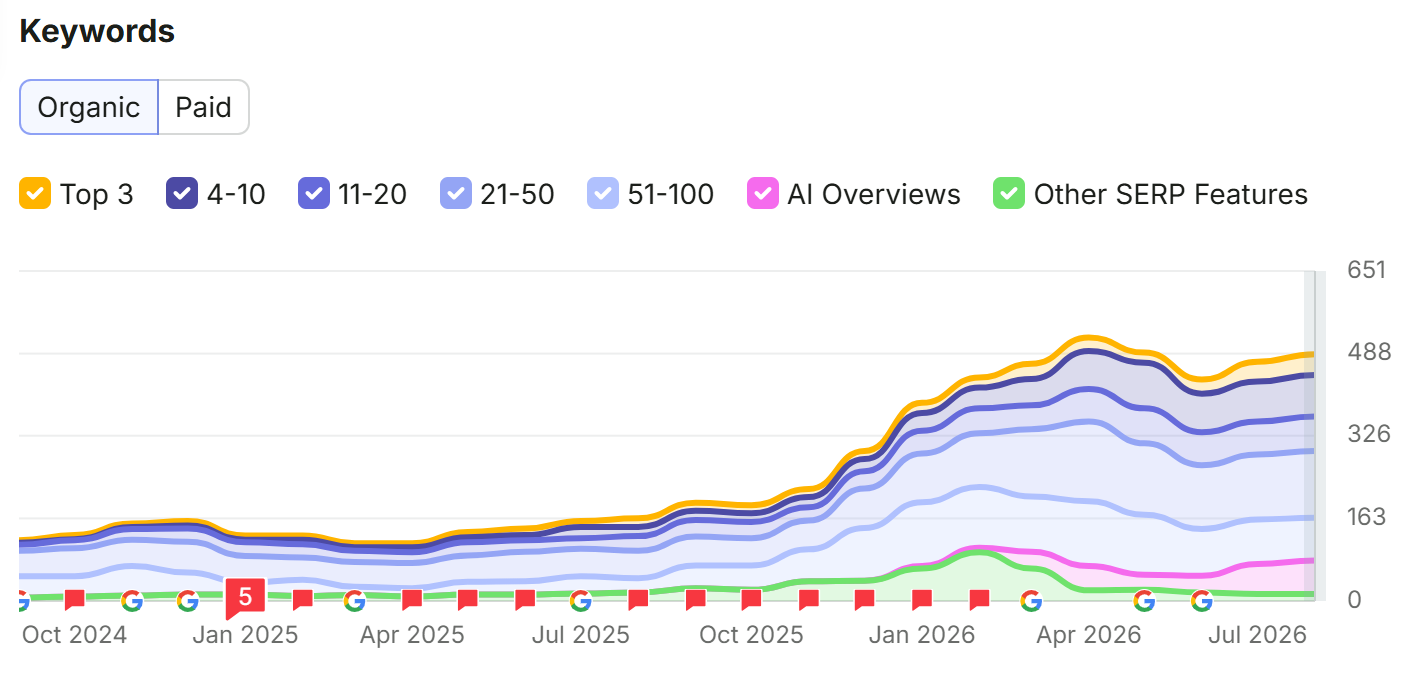
Task: Click the 163 y-axis value
Action: [x=1367, y=517]
